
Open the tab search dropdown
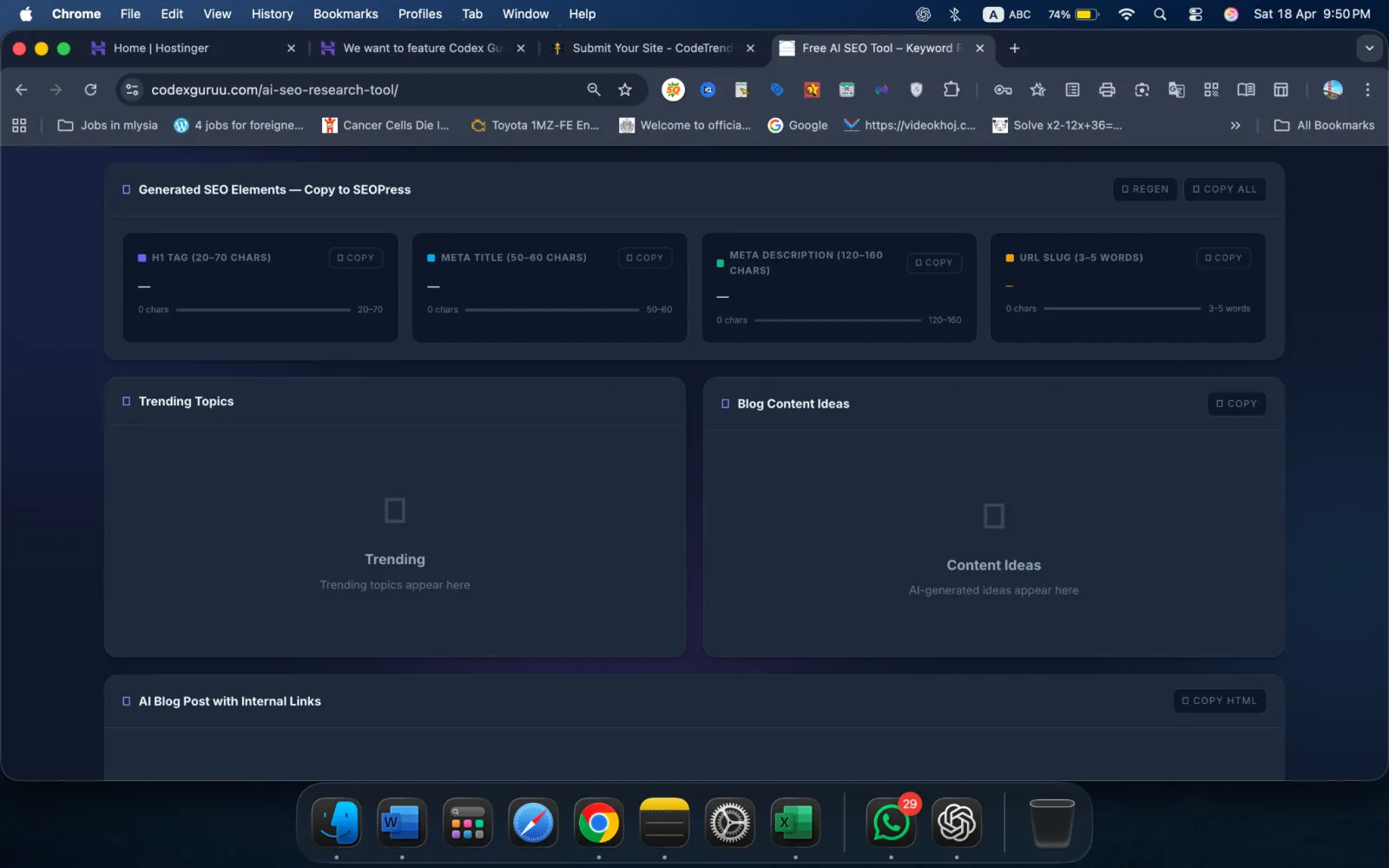coord(1369,49)
